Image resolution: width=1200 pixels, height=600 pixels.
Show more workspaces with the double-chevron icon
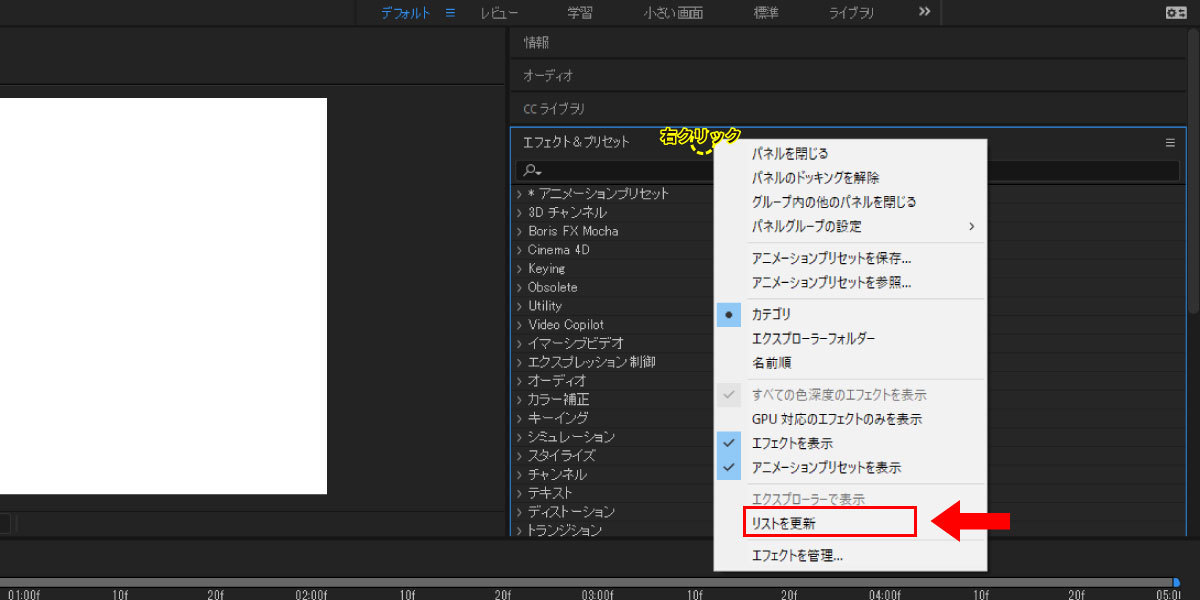(925, 12)
